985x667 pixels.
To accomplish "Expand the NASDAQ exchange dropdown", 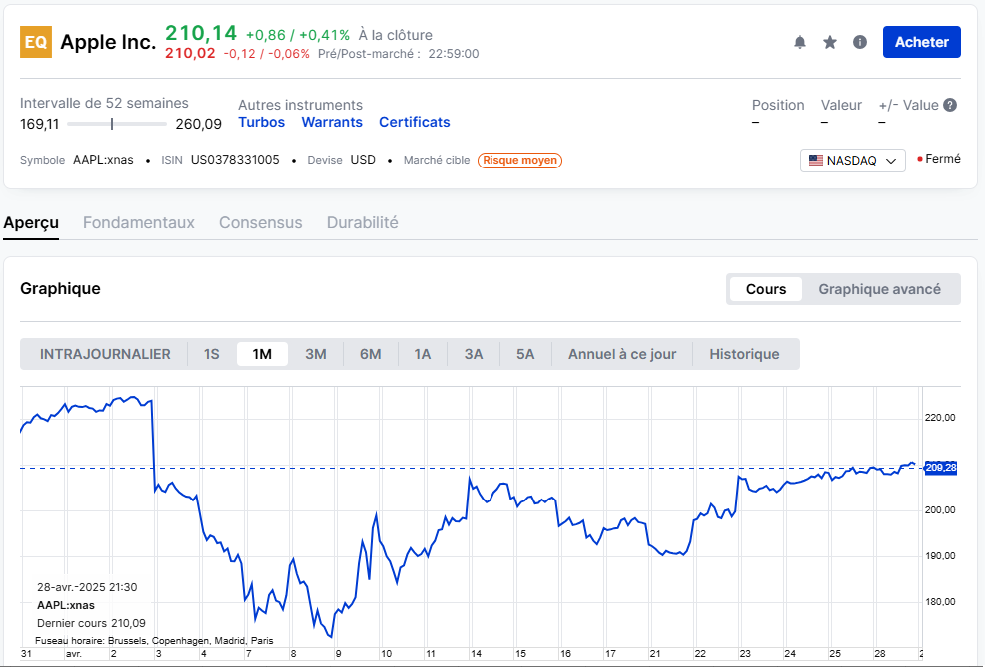I will coord(852,160).
